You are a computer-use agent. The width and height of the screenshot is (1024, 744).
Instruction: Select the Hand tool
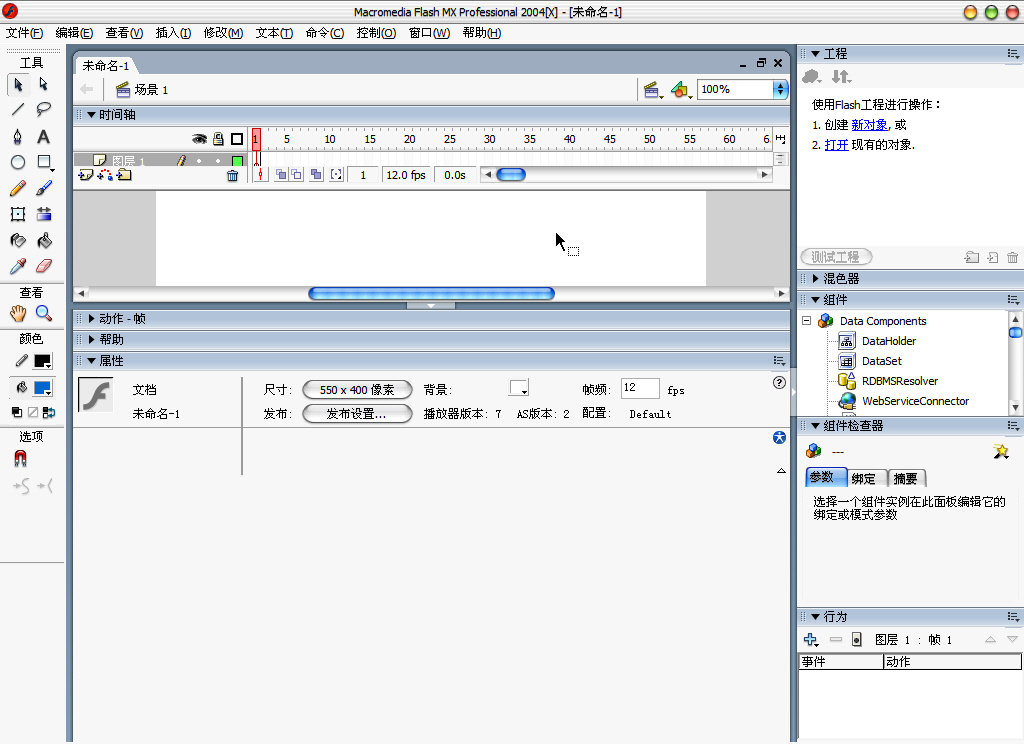pyautogui.click(x=18, y=314)
